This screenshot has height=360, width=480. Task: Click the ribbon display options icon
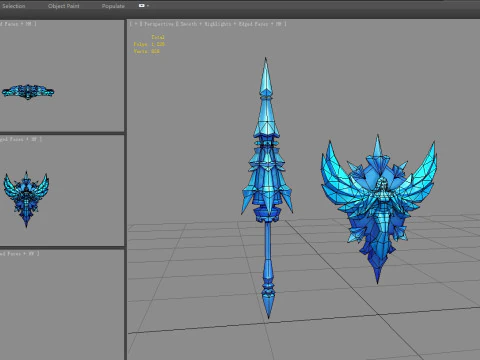[x=142, y=6]
